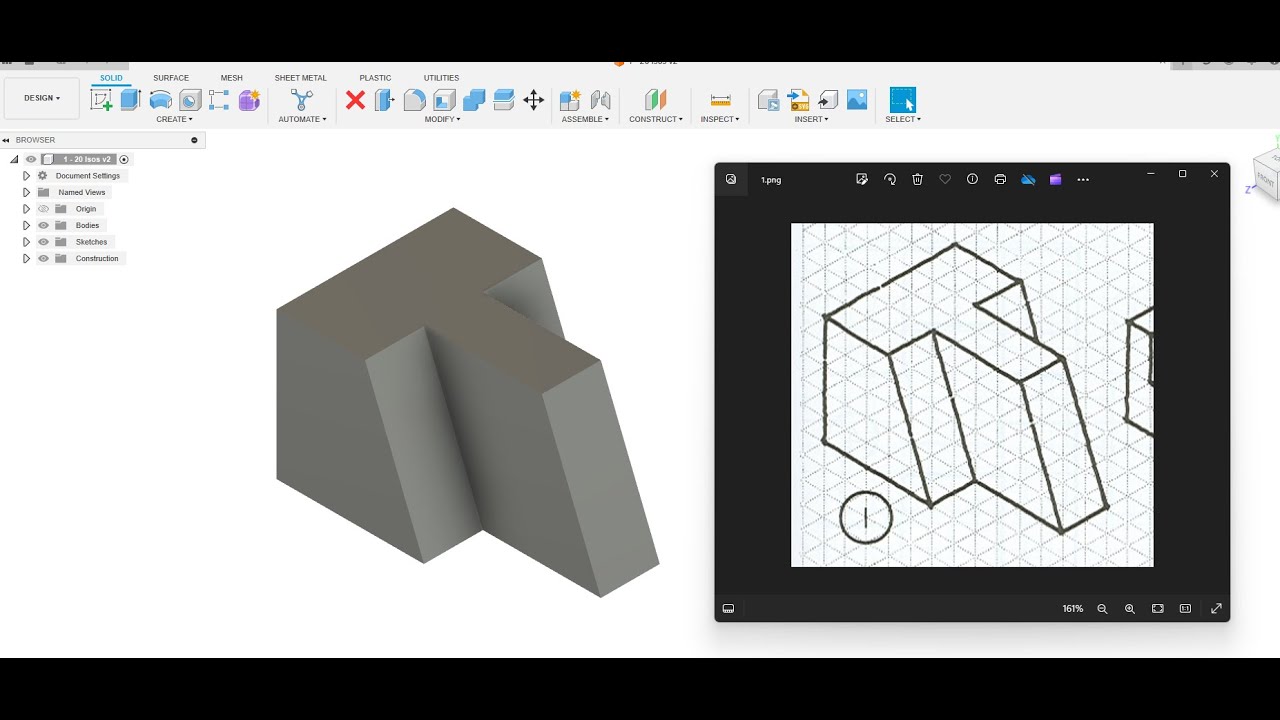
Task: Open the Design workspace dropdown
Action: [x=42, y=98]
